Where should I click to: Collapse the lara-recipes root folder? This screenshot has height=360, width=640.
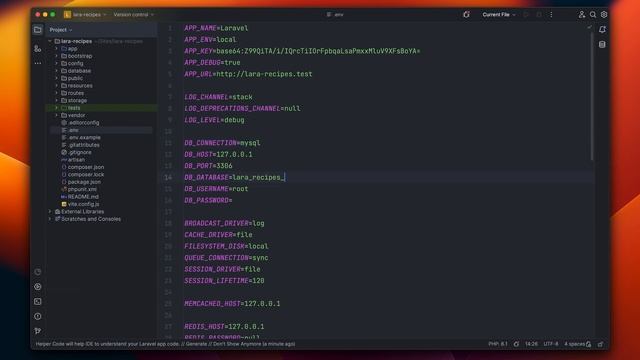point(50,41)
